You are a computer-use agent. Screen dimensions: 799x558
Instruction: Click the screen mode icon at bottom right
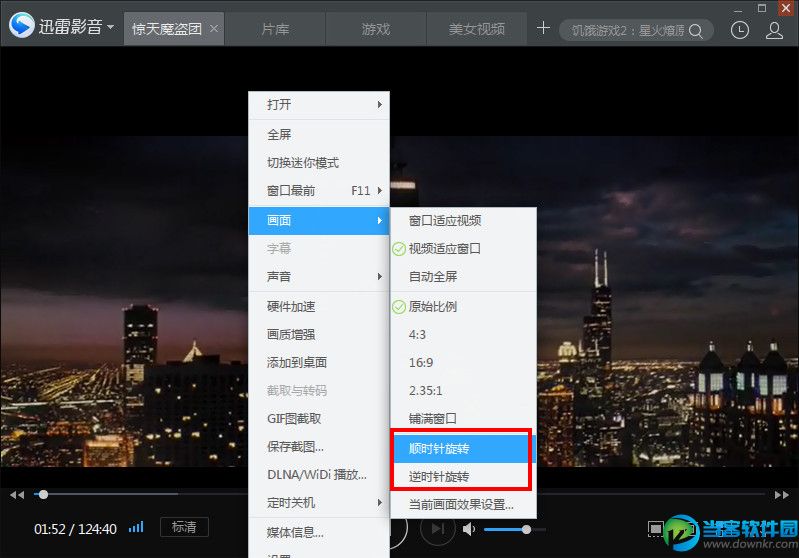[x=655, y=529]
